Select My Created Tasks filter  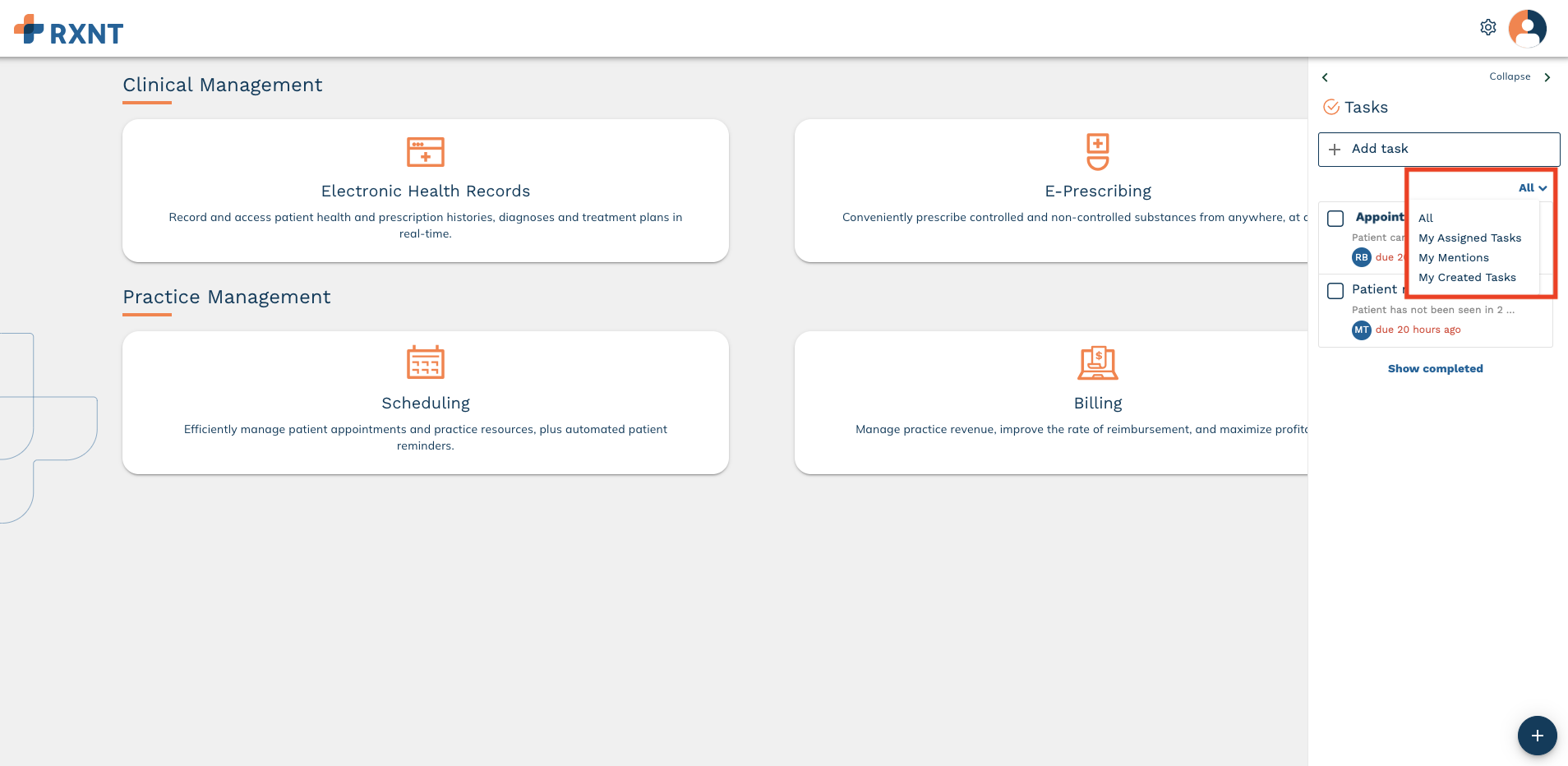1467,277
